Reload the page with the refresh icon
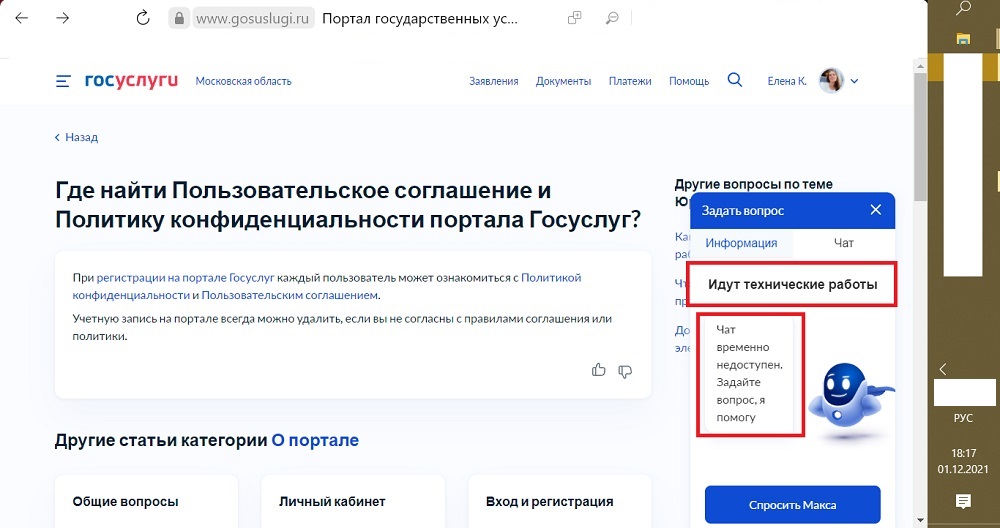 pyautogui.click(x=143, y=18)
